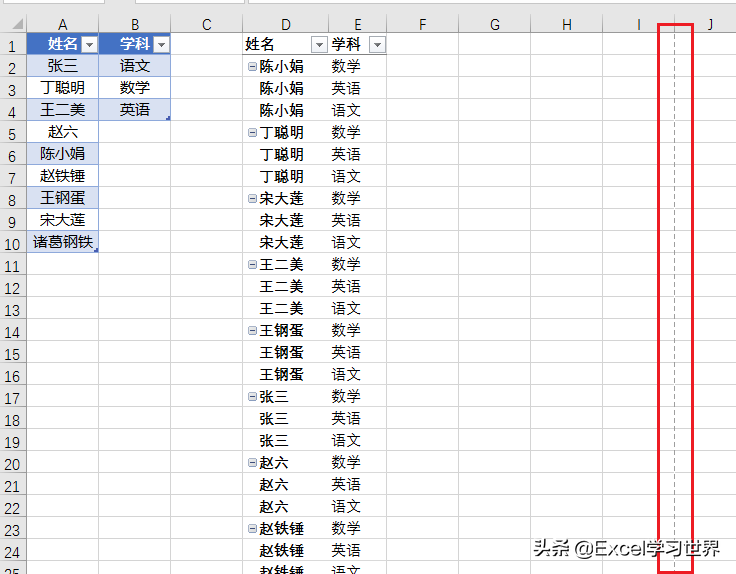
Task: Select column D header
Action: (x=285, y=24)
